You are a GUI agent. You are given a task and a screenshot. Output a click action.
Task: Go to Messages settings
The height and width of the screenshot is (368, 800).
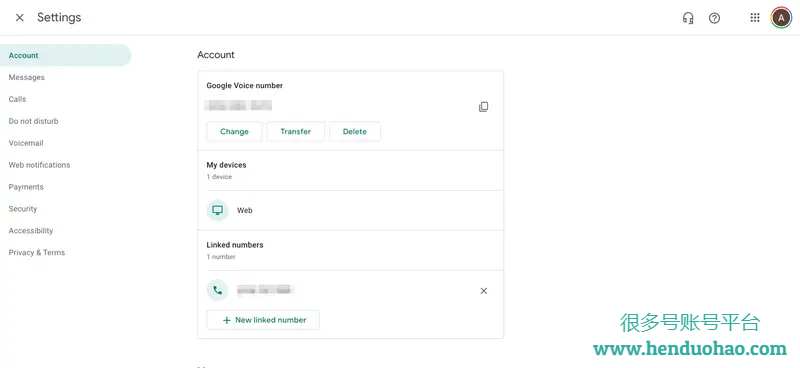click(27, 77)
